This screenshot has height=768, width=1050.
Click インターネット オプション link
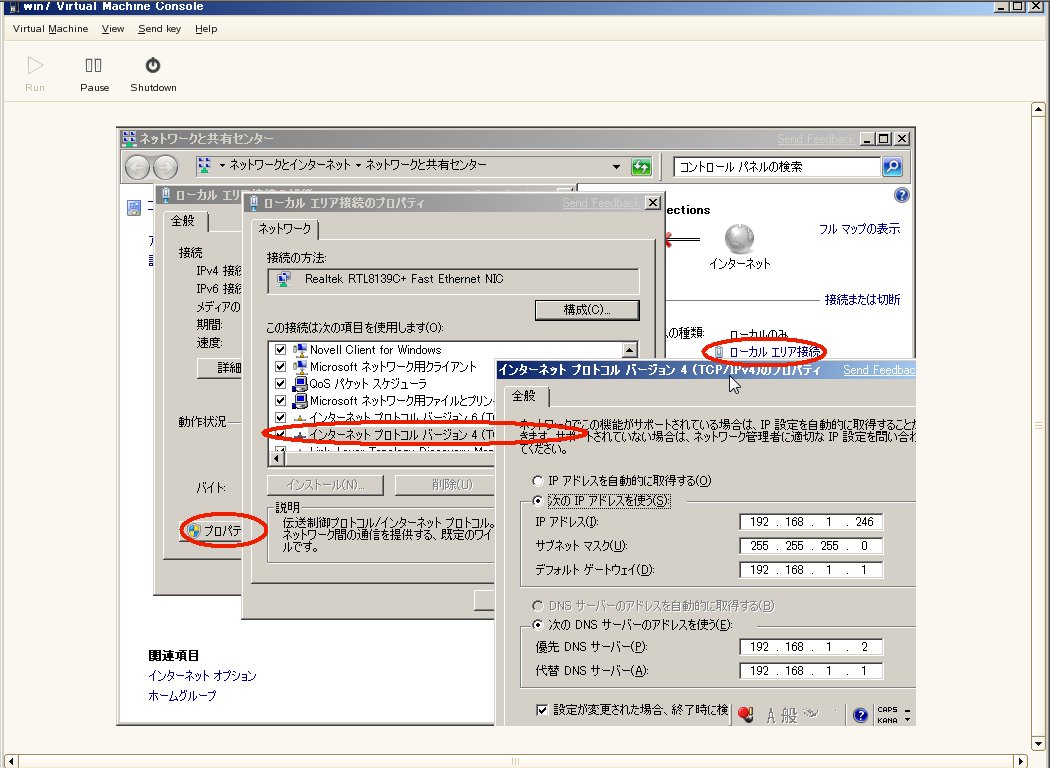point(202,676)
